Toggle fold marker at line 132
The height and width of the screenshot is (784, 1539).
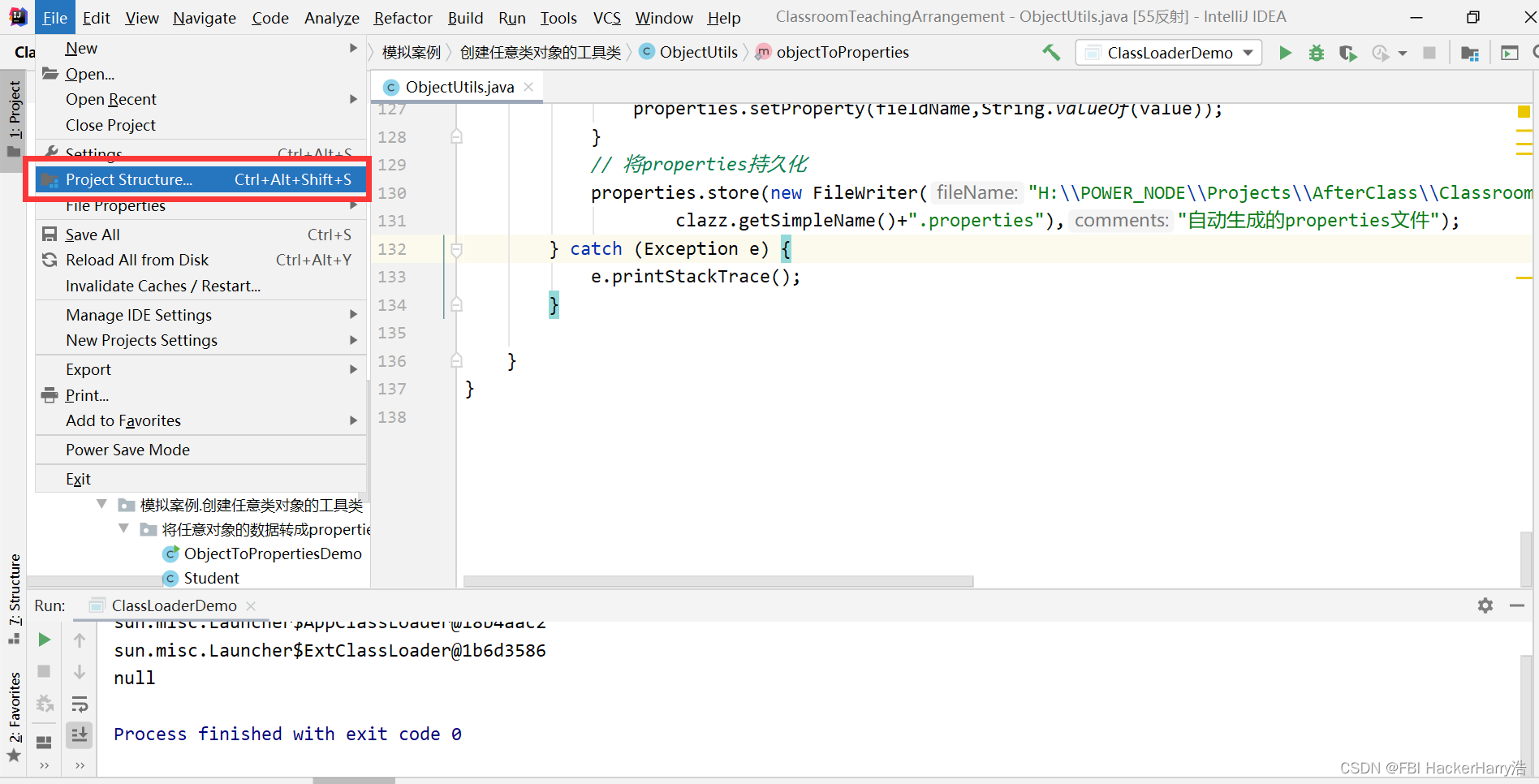point(457,249)
